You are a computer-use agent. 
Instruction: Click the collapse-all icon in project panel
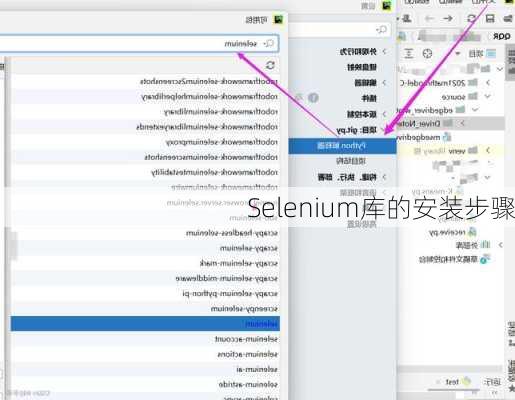point(409,54)
